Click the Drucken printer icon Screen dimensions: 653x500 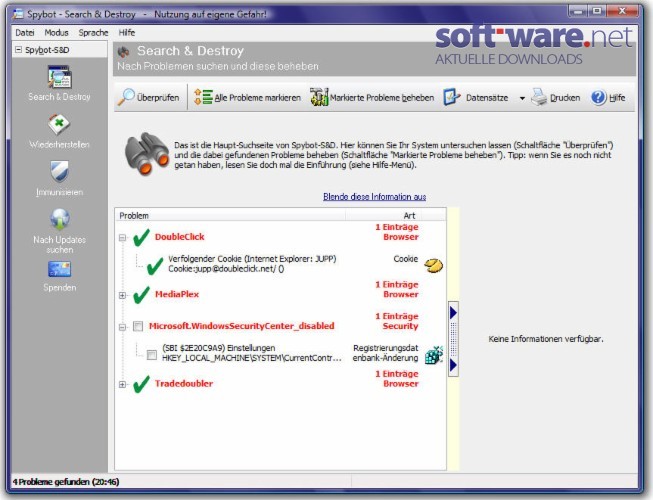pyautogui.click(x=539, y=97)
